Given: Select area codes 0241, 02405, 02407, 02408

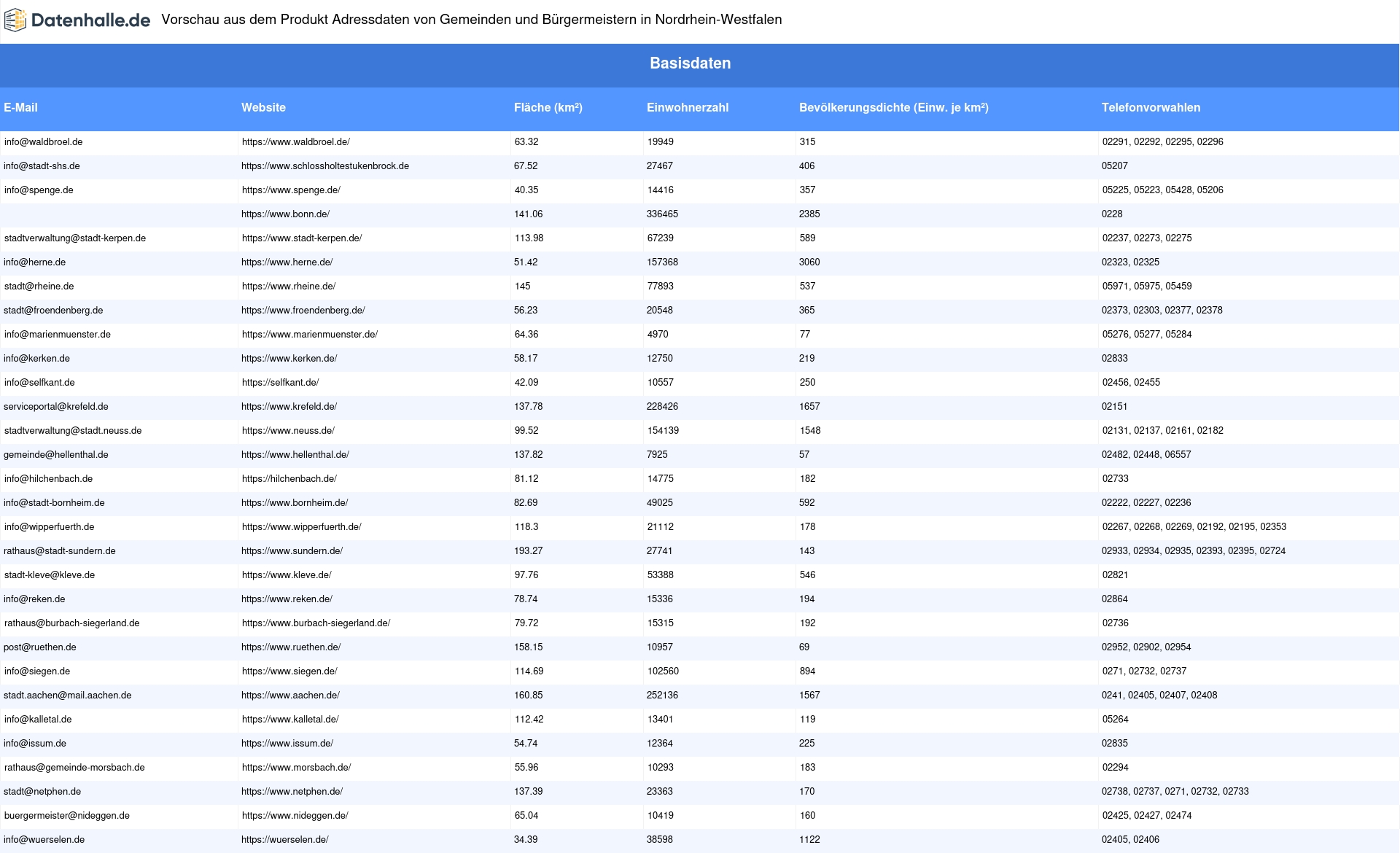Looking at the screenshot, I should [x=1159, y=696].
